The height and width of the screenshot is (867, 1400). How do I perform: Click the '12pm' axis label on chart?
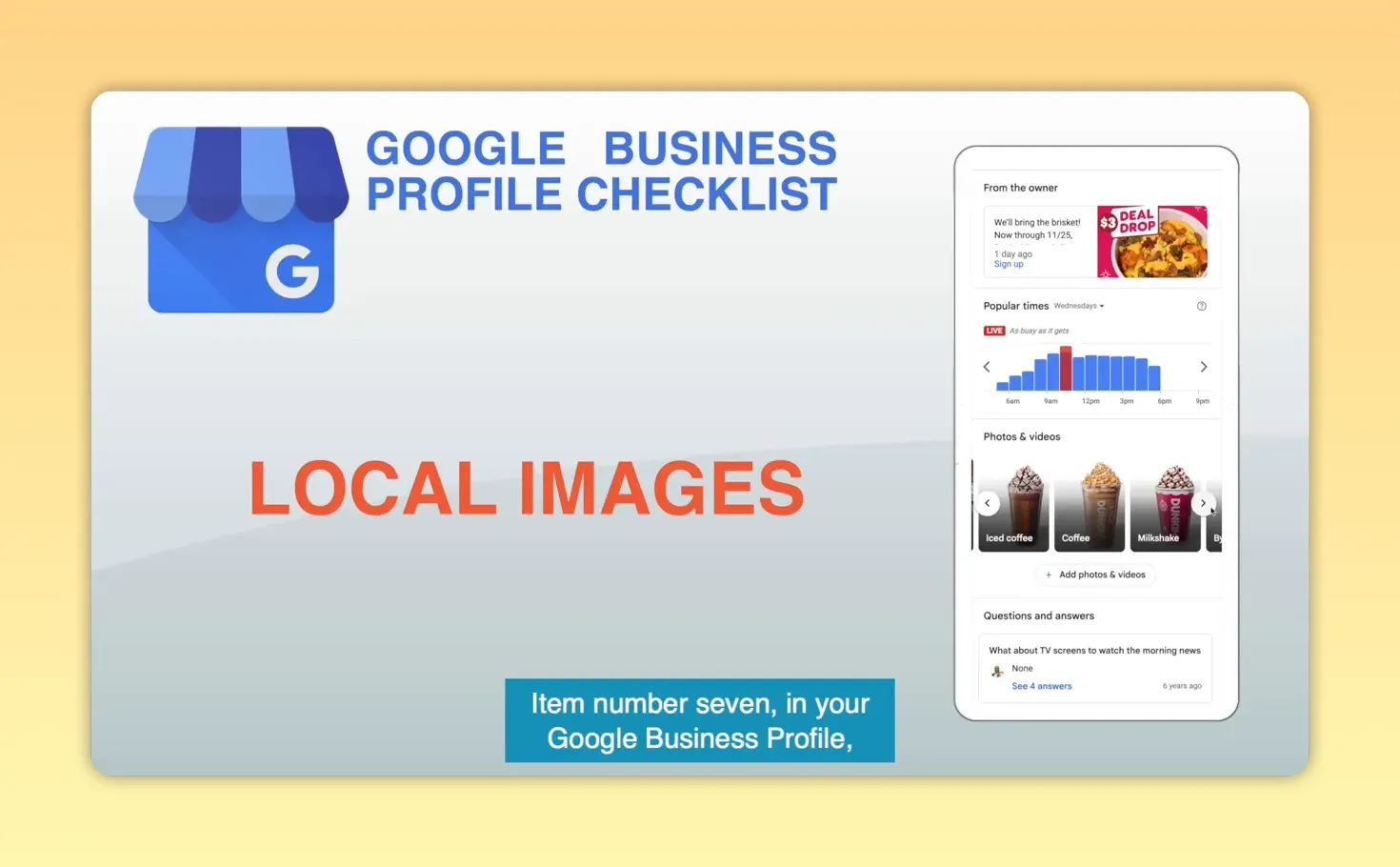coord(1090,401)
